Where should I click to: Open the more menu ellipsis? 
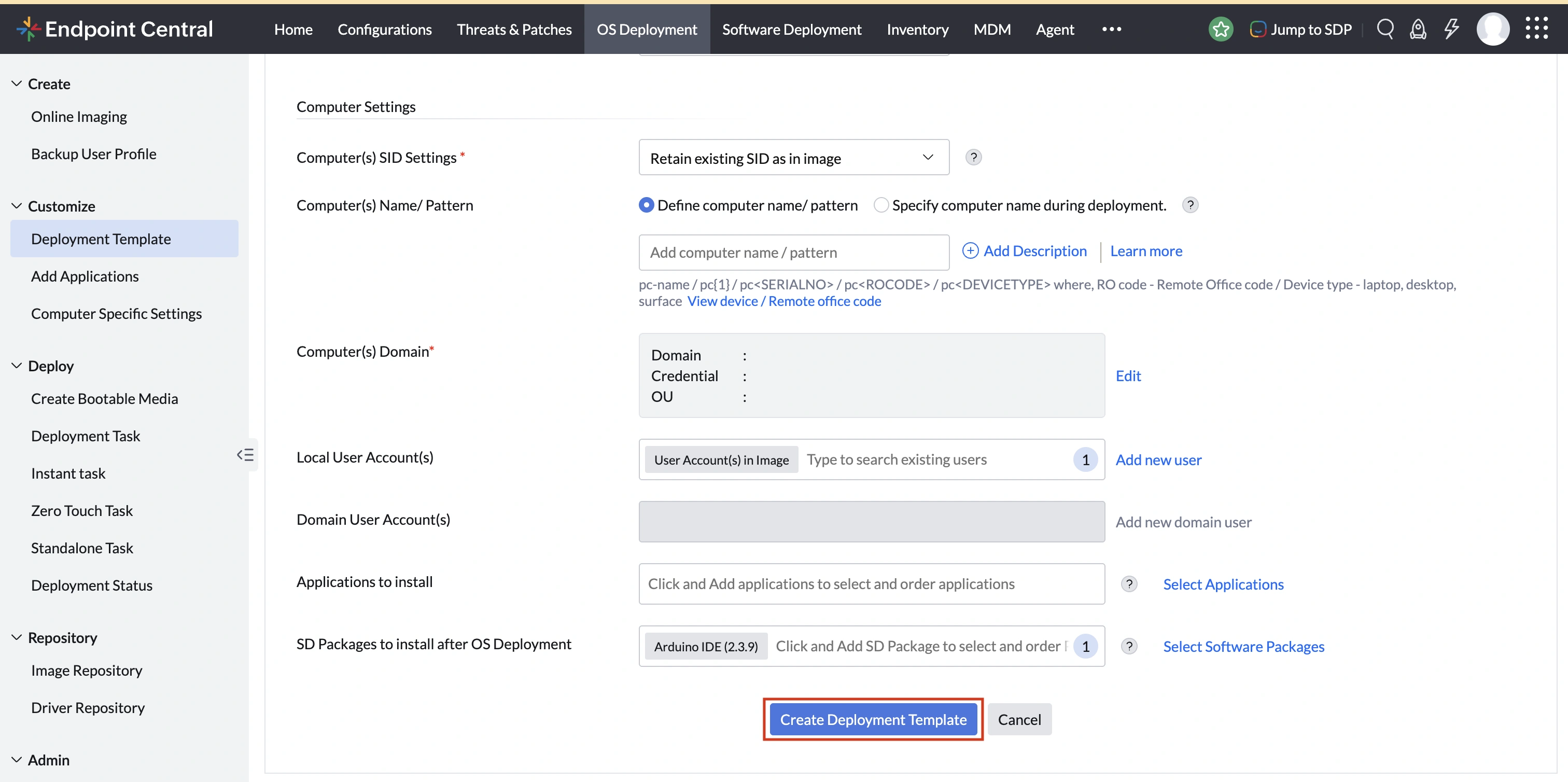tap(1112, 29)
